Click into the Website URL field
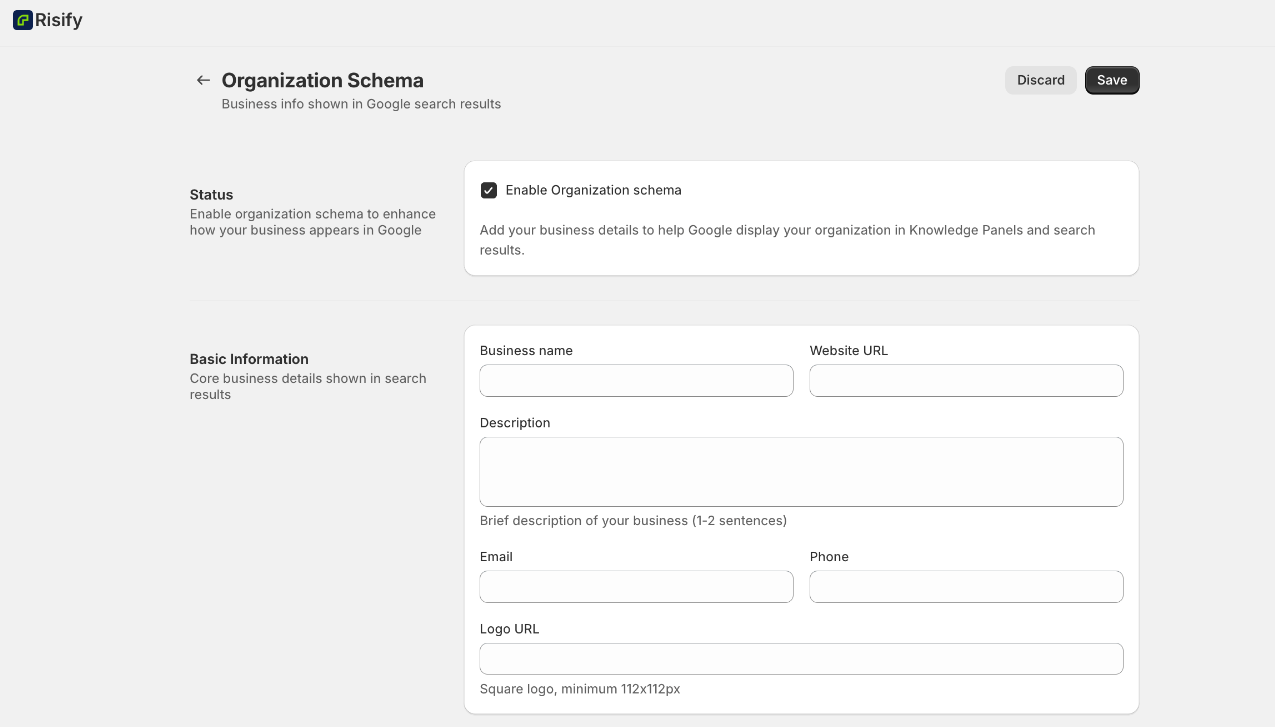 coord(966,381)
